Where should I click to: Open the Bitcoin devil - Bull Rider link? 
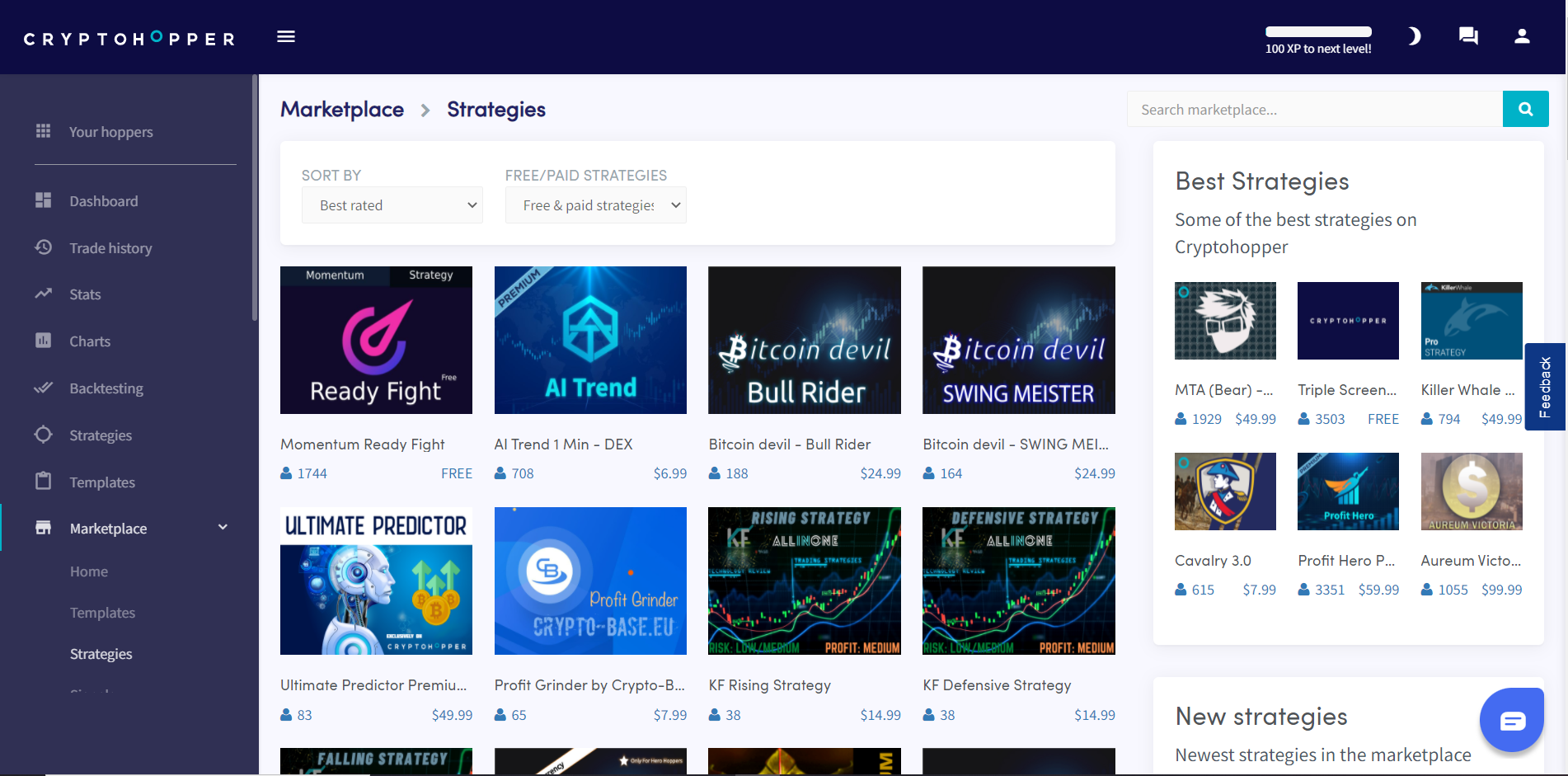789,444
